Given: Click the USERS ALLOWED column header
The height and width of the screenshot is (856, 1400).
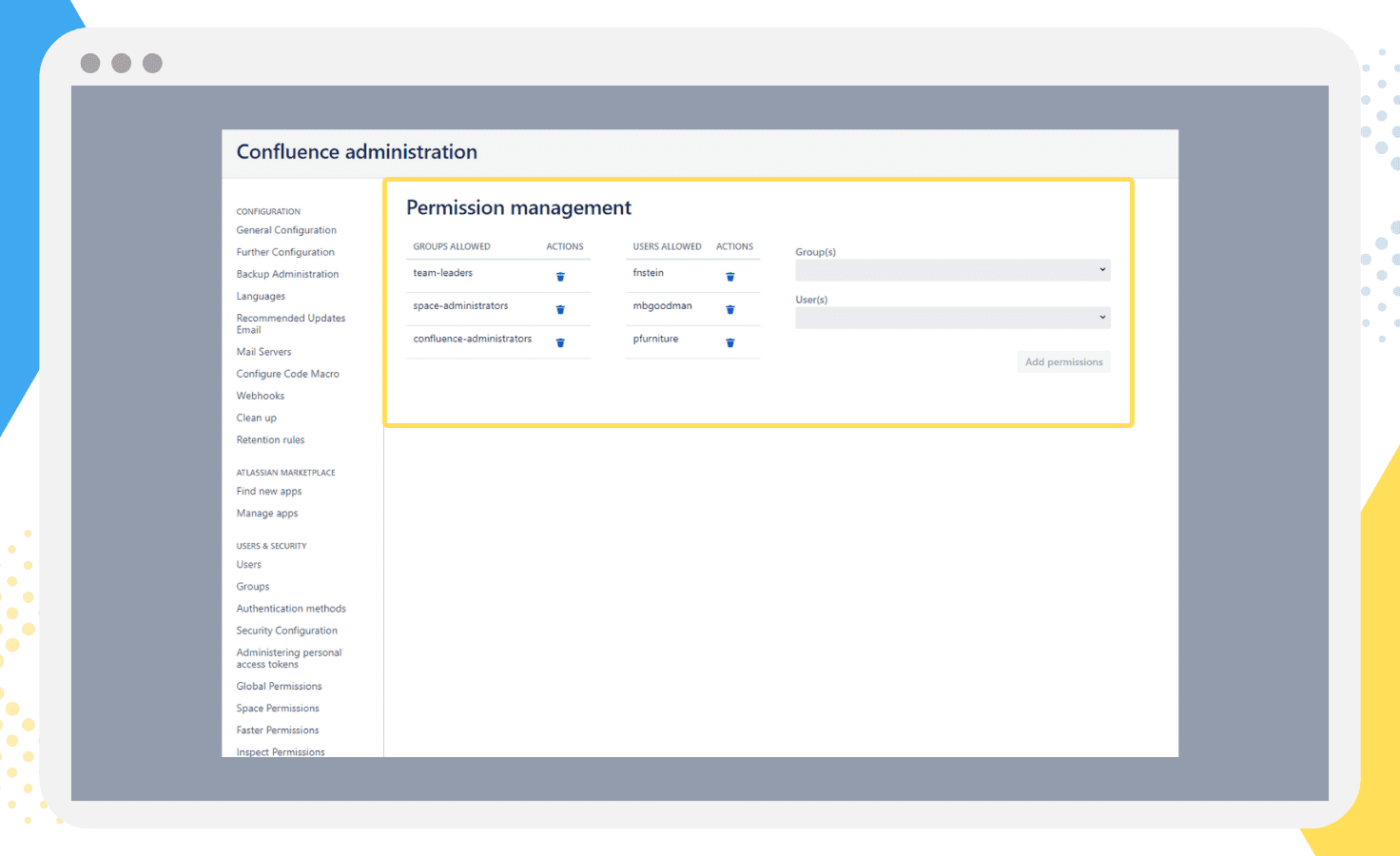Looking at the screenshot, I should click(x=667, y=246).
